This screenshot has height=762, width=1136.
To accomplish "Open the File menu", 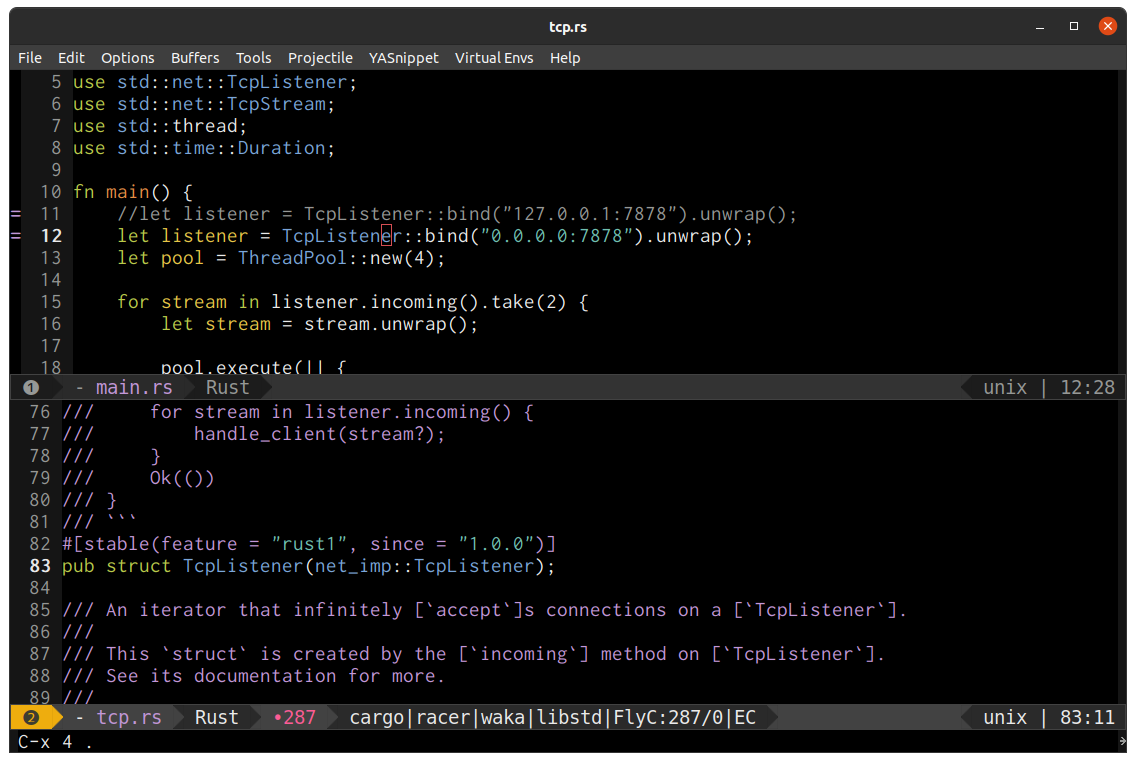I will point(30,58).
